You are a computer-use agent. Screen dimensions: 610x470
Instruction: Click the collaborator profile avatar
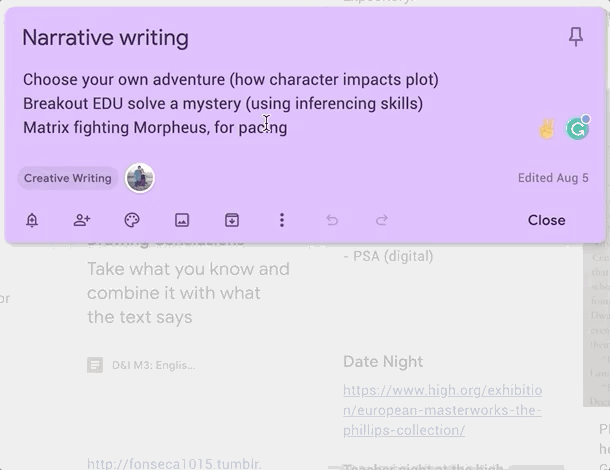click(x=140, y=178)
